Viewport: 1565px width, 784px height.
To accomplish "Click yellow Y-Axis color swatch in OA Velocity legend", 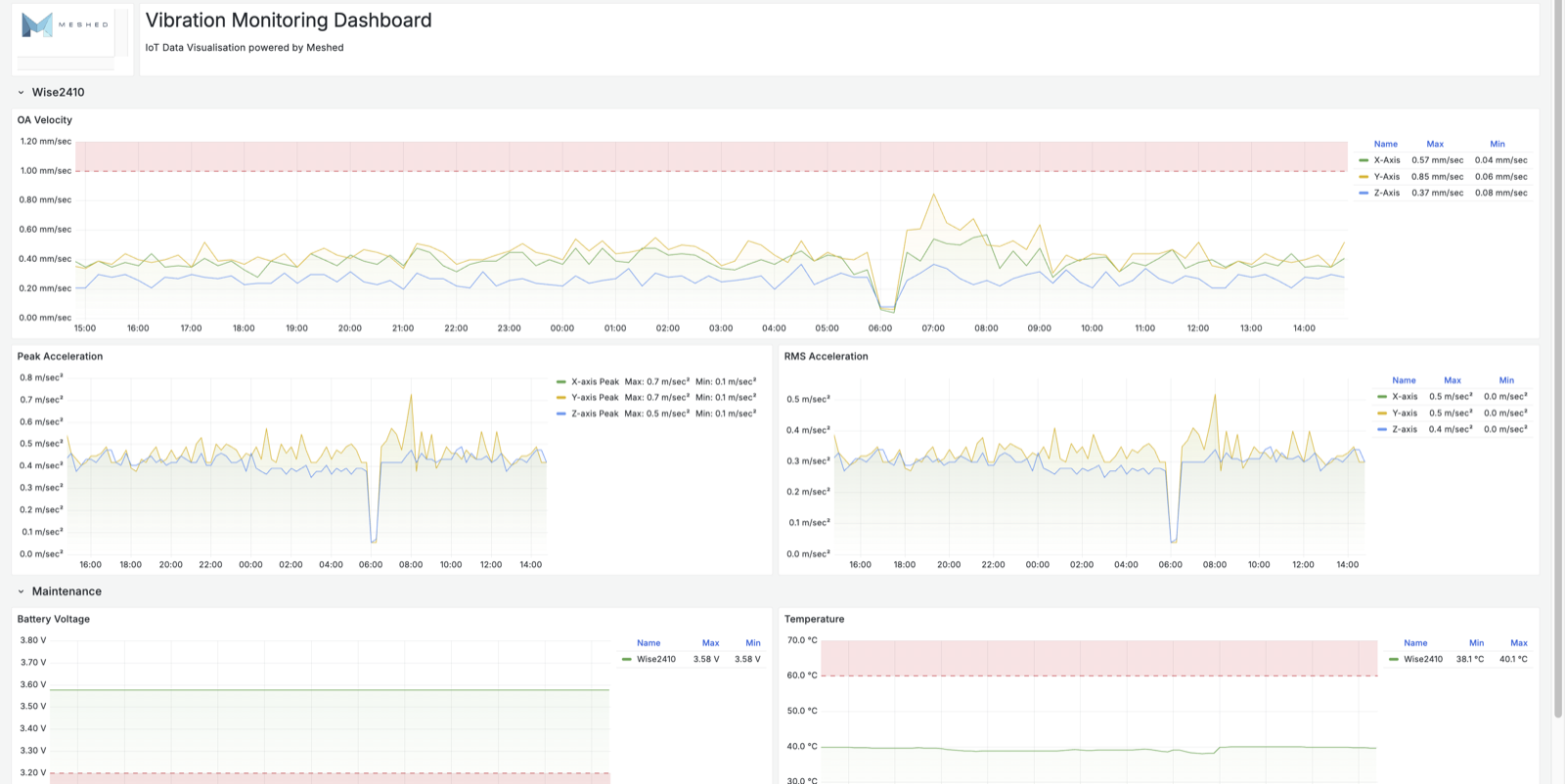I will 1364,177.
